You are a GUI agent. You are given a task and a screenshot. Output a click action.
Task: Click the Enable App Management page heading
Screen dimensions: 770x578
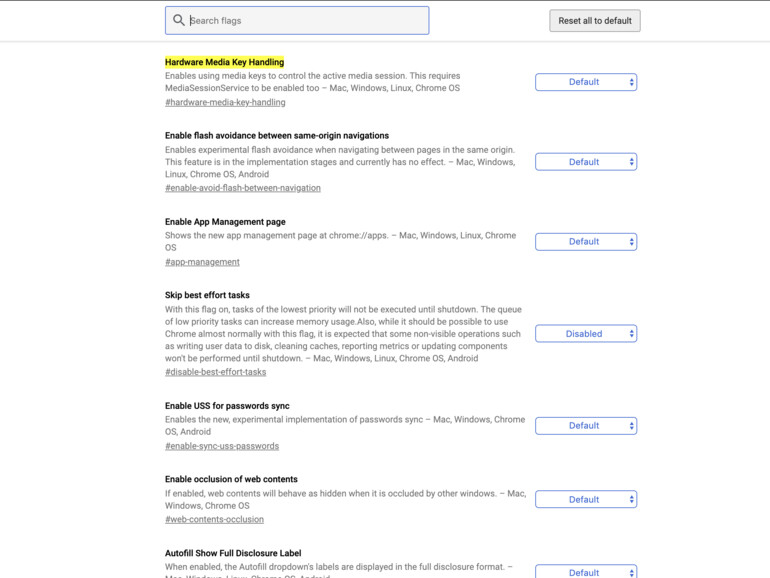[x=225, y=222]
